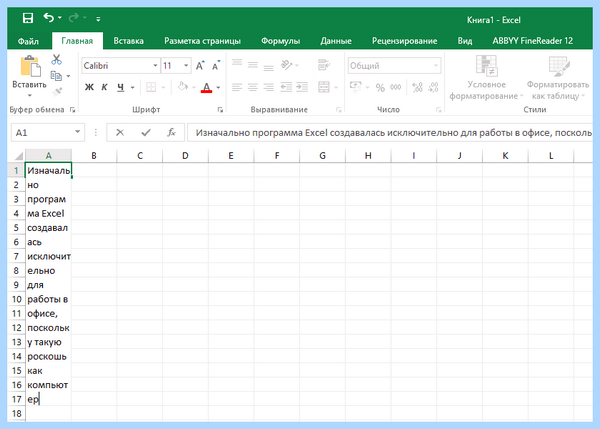Open the font color dropdown arrow
This screenshot has height=429, width=600.
pos(218,88)
